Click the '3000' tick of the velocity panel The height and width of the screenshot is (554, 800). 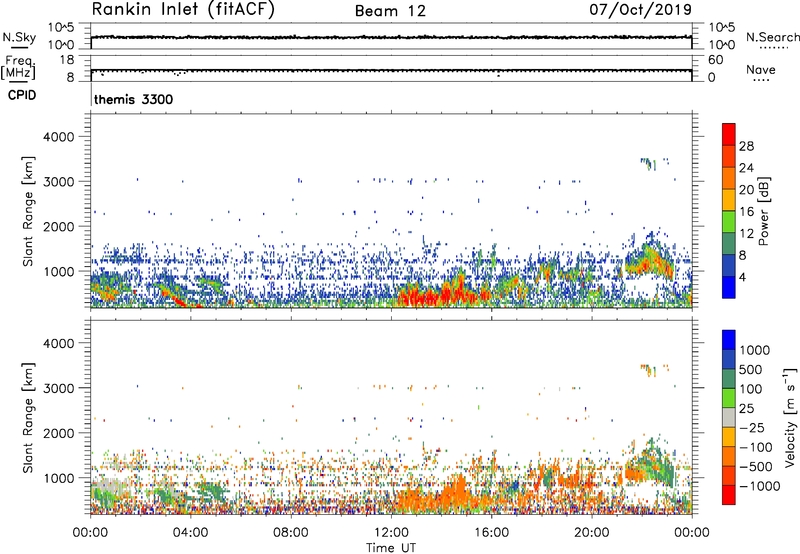[x=58, y=388]
